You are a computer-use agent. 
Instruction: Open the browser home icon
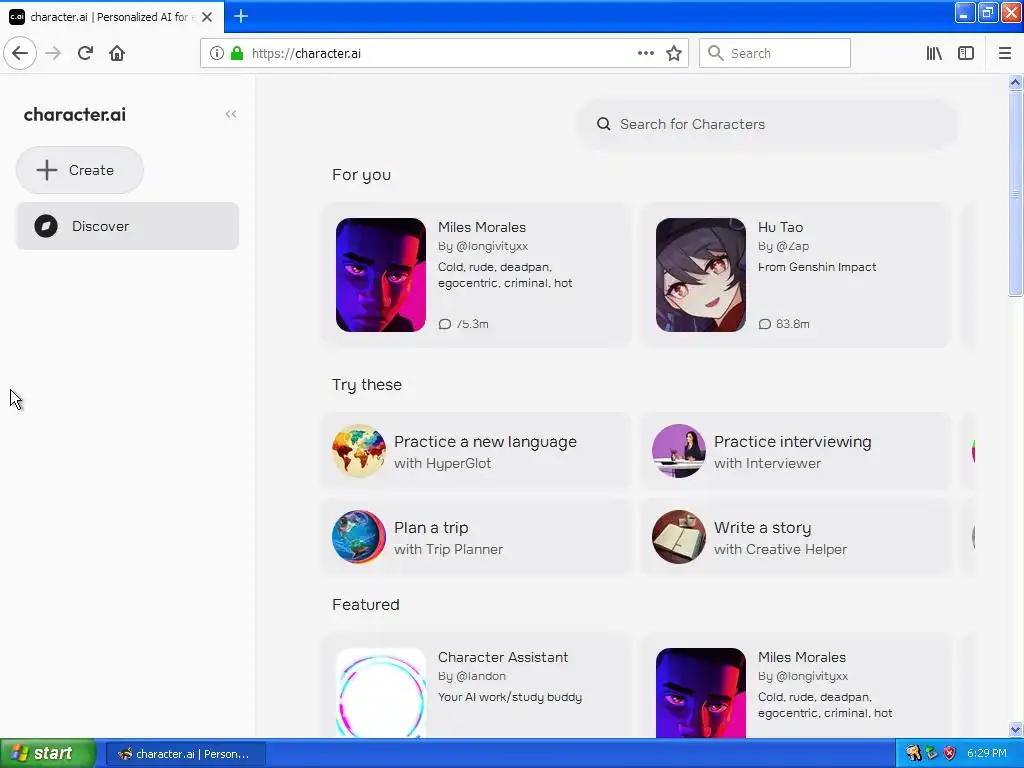pyautogui.click(x=117, y=53)
